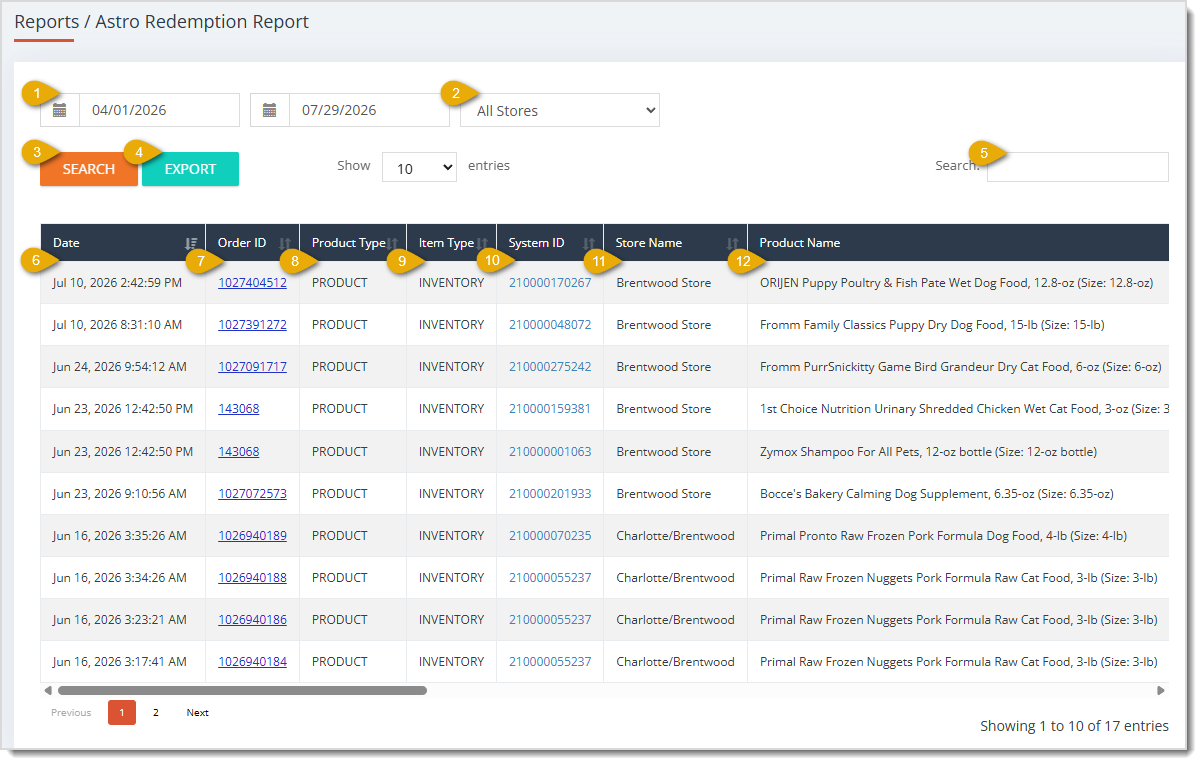Sort by Order ID column sort icon
The height and width of the screenshot is (765, 1202).
pyautogui.click(x=285, y=243)
